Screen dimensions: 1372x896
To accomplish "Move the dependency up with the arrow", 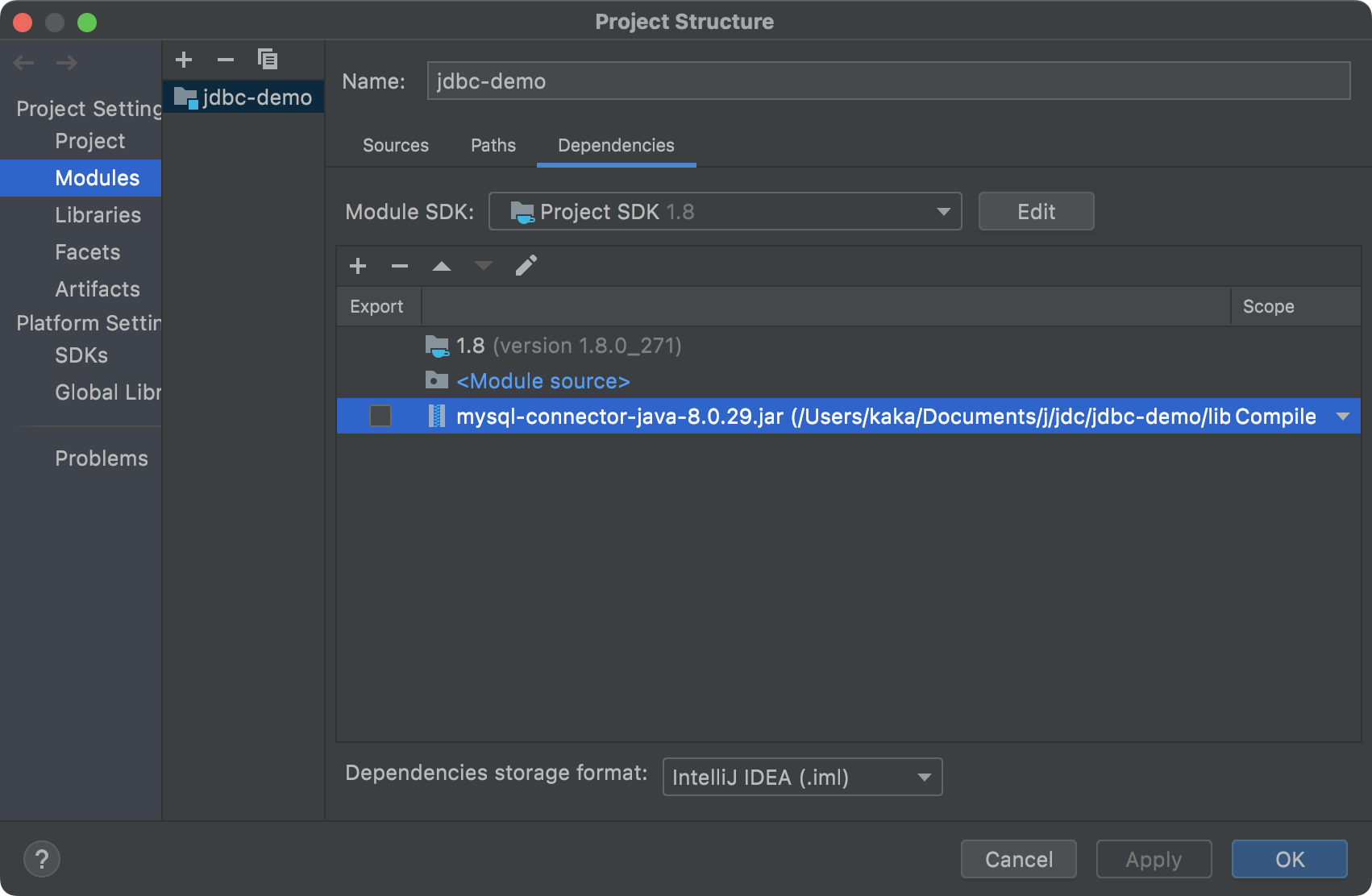I will [x=442, y=266].
